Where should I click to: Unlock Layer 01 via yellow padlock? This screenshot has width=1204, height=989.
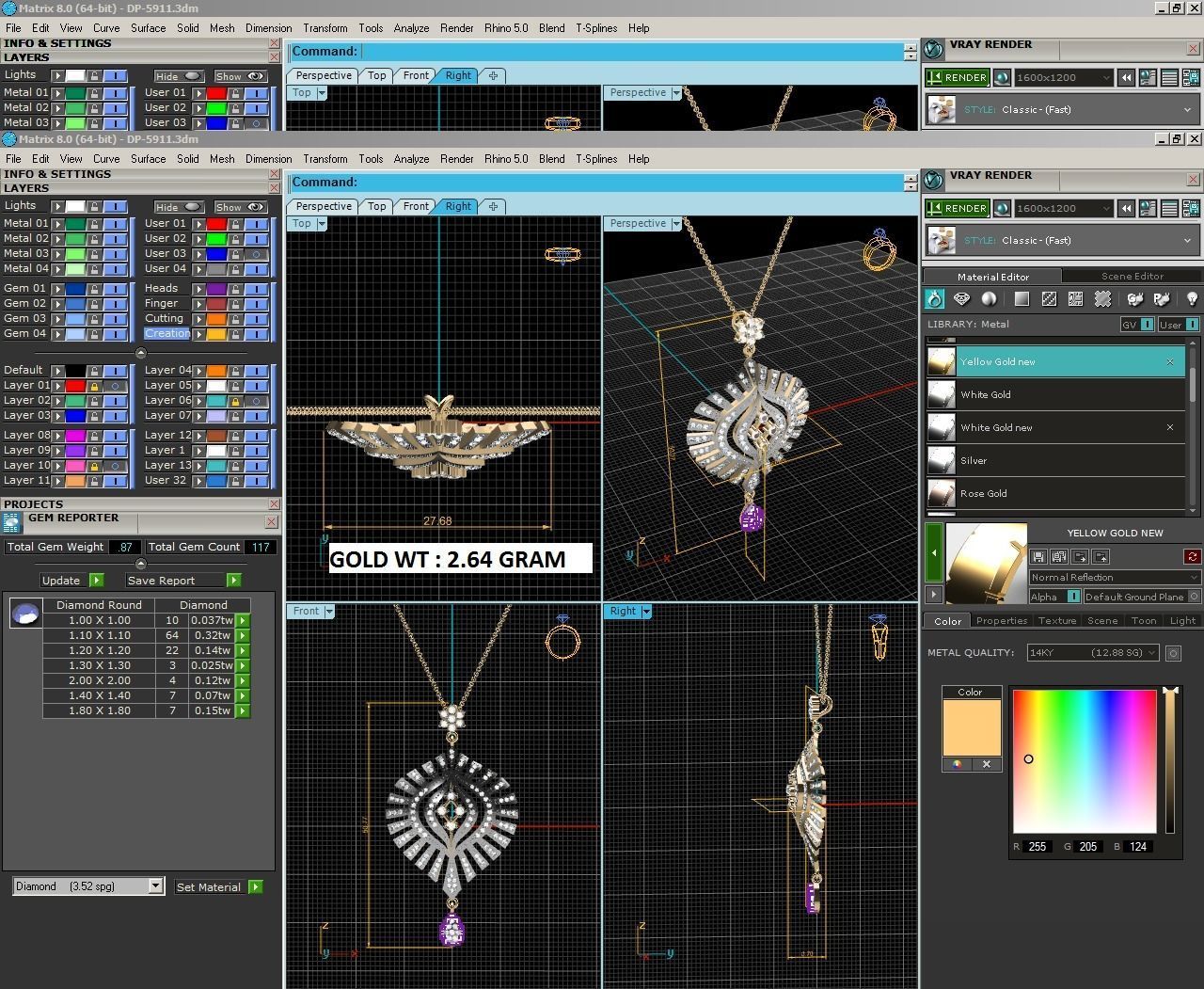tap(94, 386)
